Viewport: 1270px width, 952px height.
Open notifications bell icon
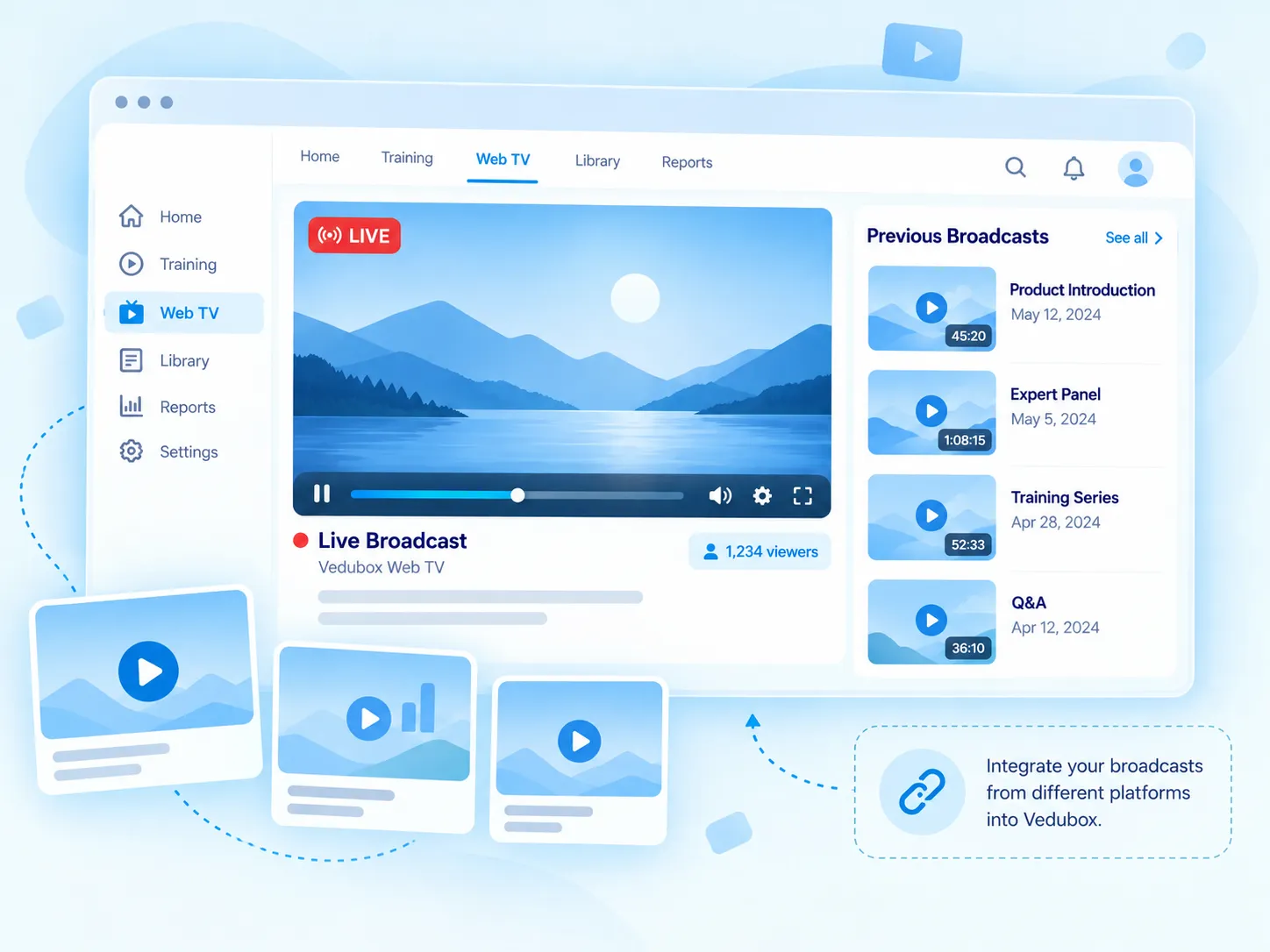point(1074,167)
